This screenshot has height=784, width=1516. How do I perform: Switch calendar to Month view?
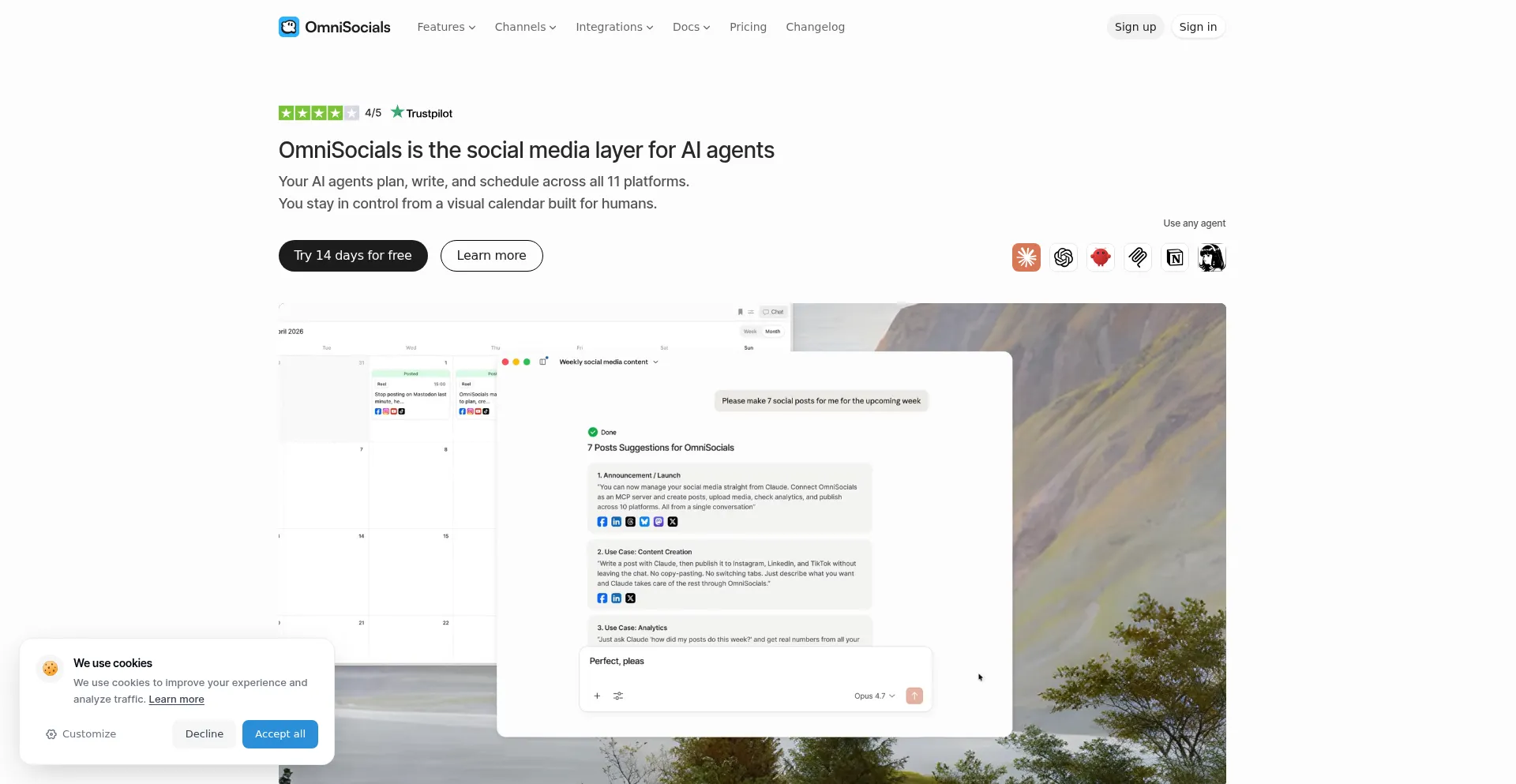pyautogui.click(x=773, y=332)
